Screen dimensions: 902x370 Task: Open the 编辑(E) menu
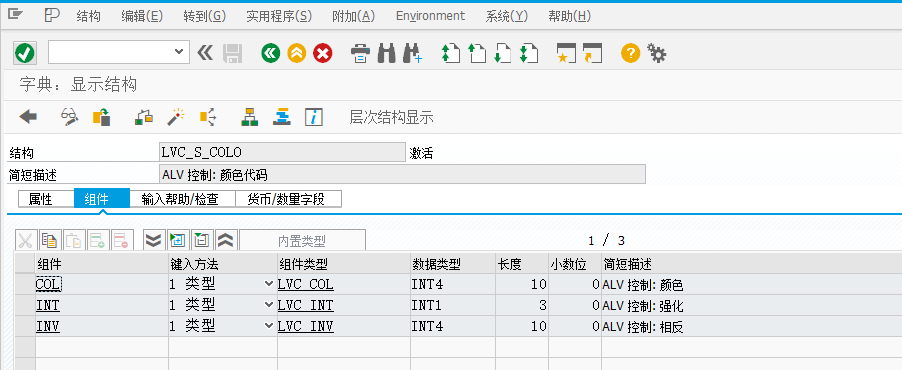pos(142,16)
